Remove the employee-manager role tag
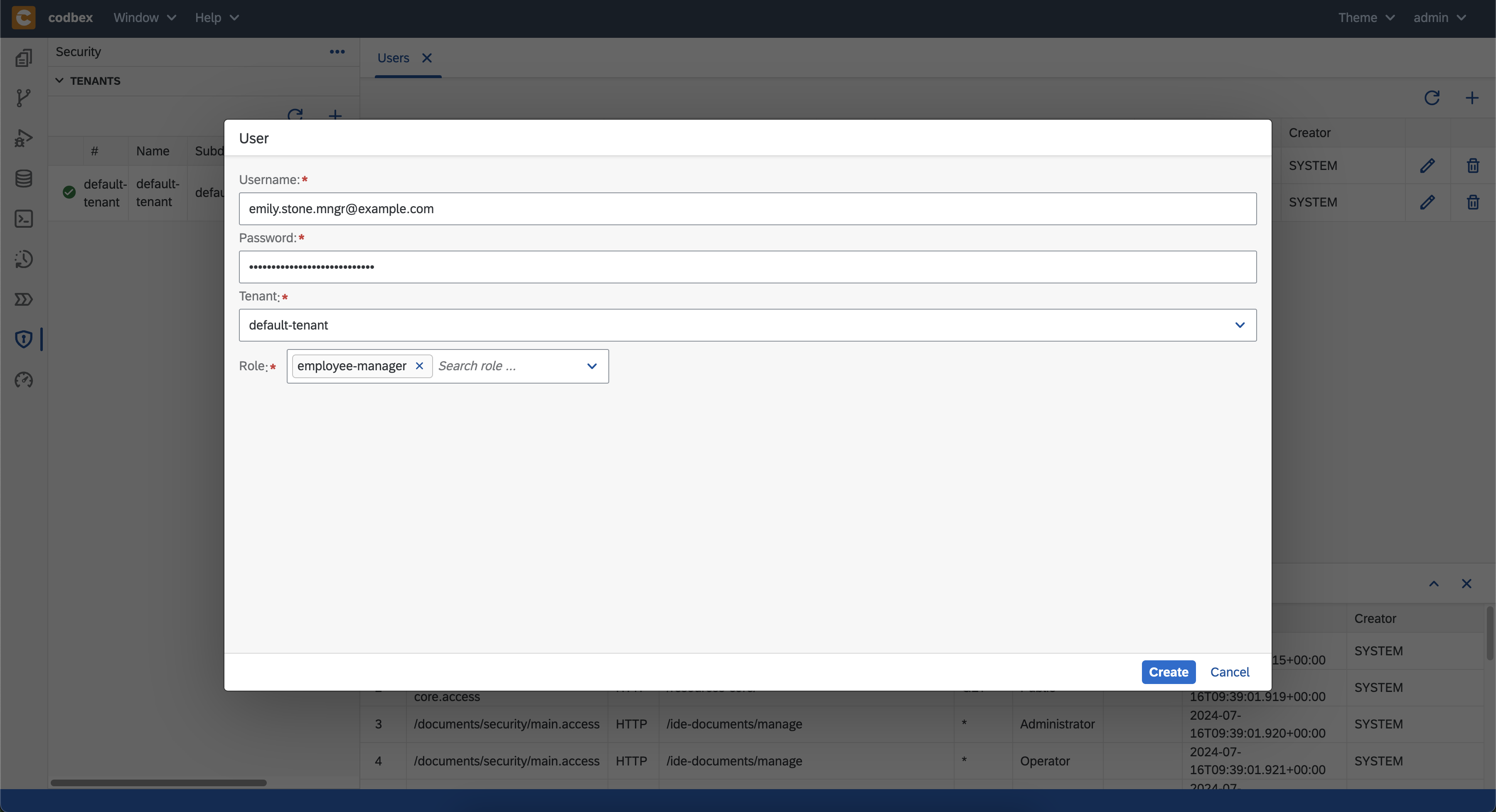Screen dimensions: 1496x812 419,366
